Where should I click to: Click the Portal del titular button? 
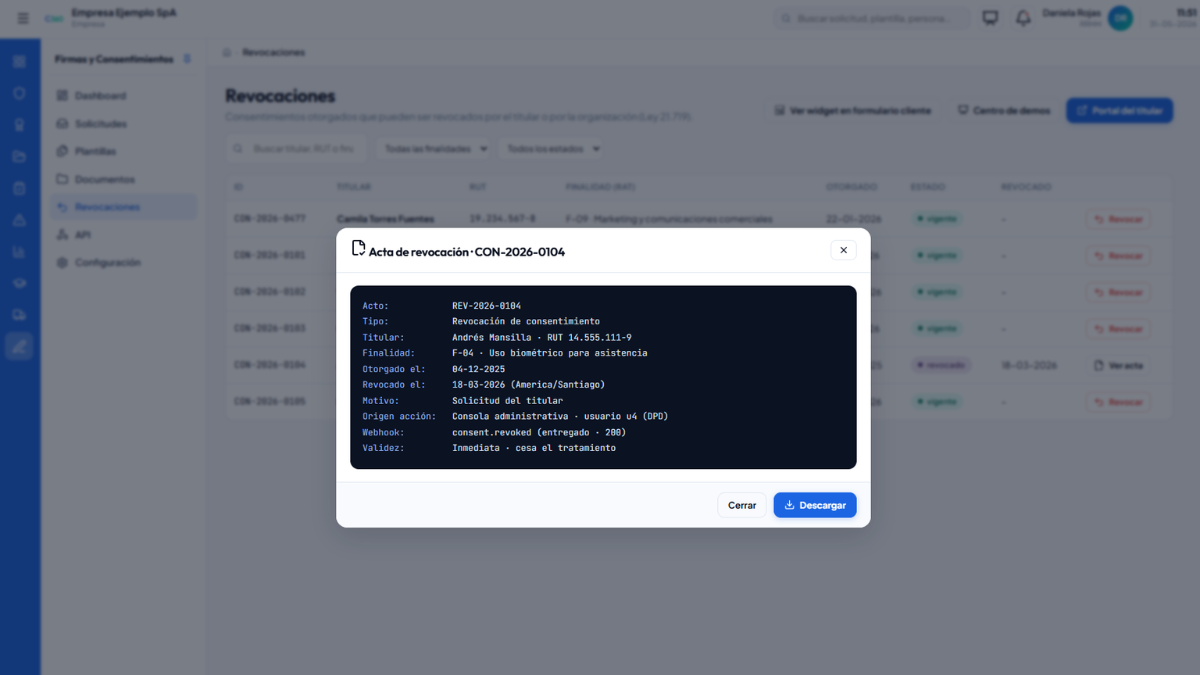pyautogui.click(x=1119, y=110)
